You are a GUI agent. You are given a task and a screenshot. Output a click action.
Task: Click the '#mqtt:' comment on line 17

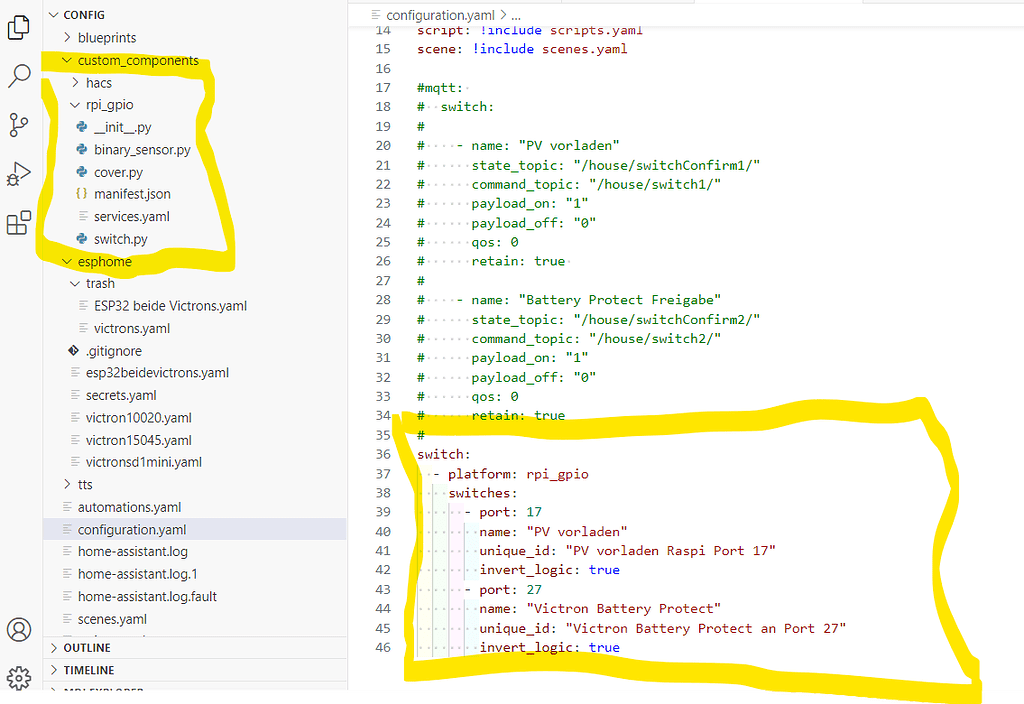point(440,88)
